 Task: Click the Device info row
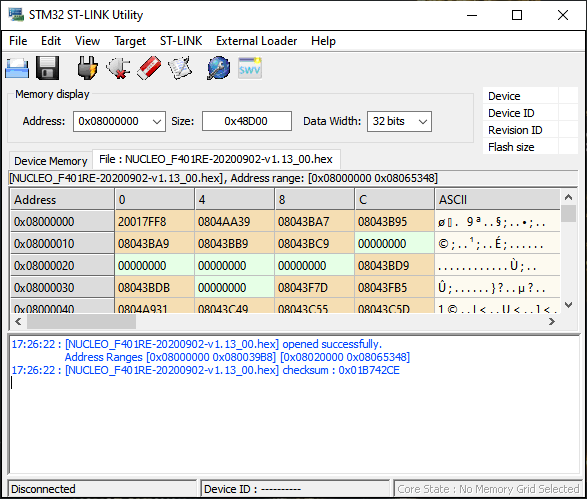click(530, 96)
